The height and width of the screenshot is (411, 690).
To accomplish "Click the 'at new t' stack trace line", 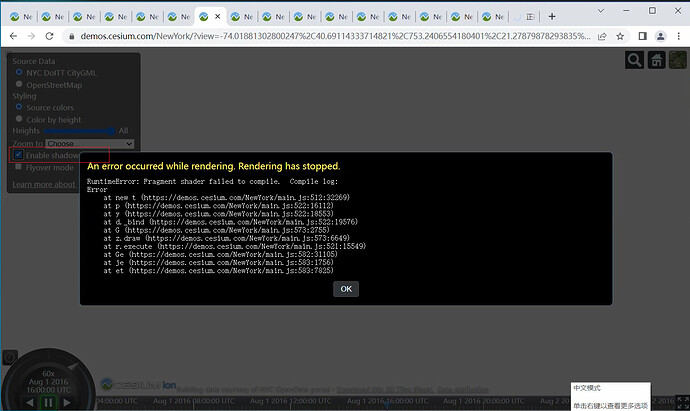I will pyautogui.click(x=227, y=198).
